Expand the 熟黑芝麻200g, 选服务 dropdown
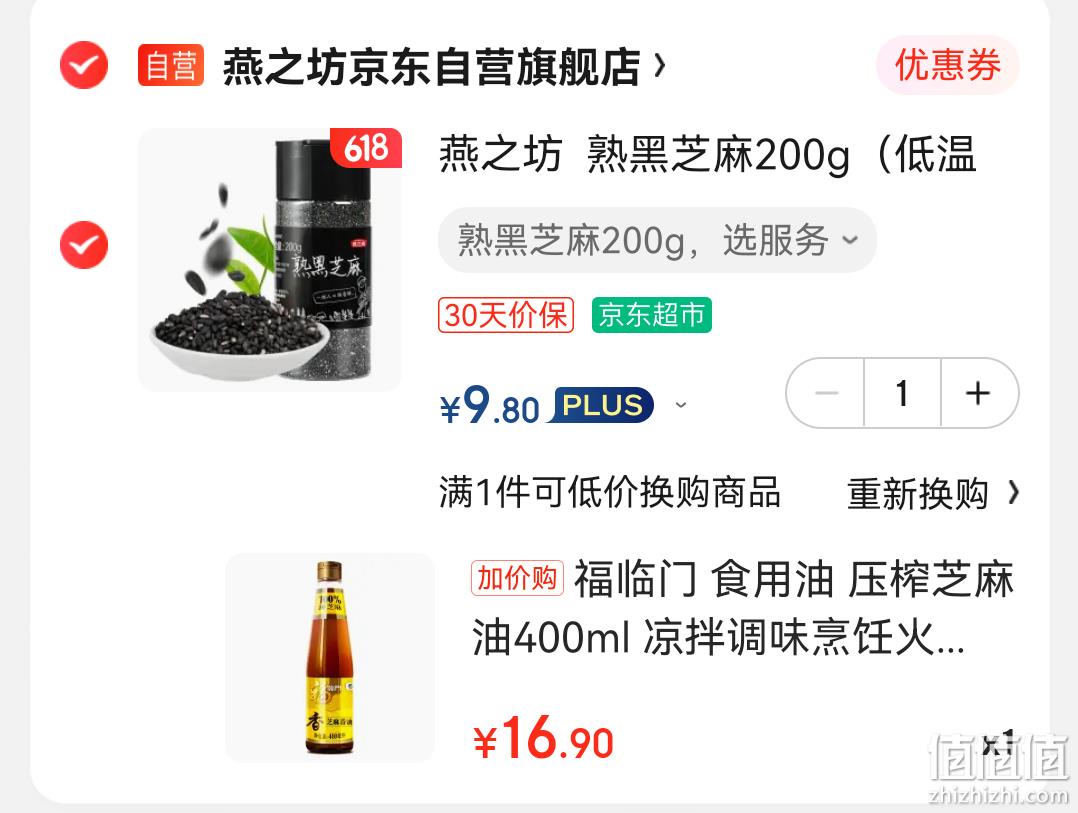1078x813 pixels. [x=657, y=240]
